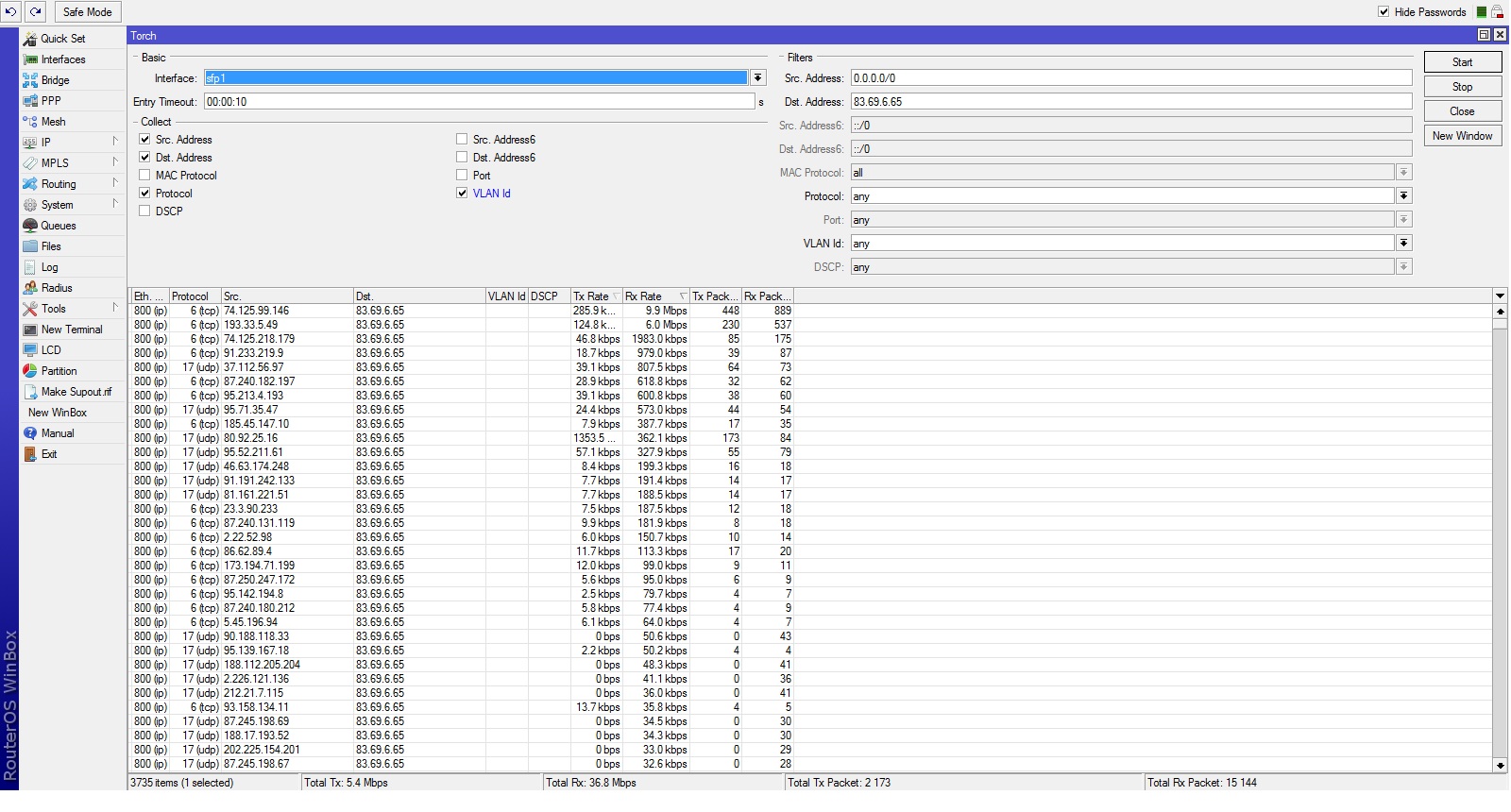This screenshot has width=1511, height=812.
Task: Click the Bridge icon in sidebar
Action: (x=30, y=80)
